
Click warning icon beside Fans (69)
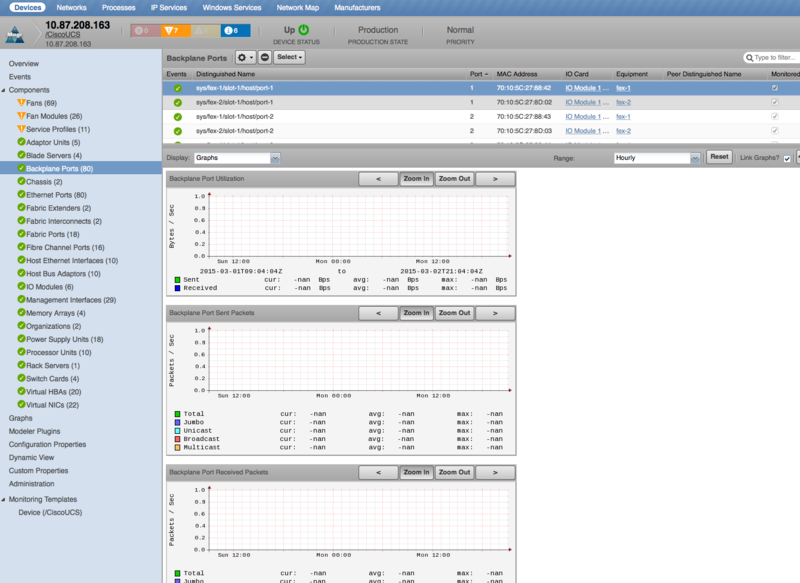coord(21,103)
